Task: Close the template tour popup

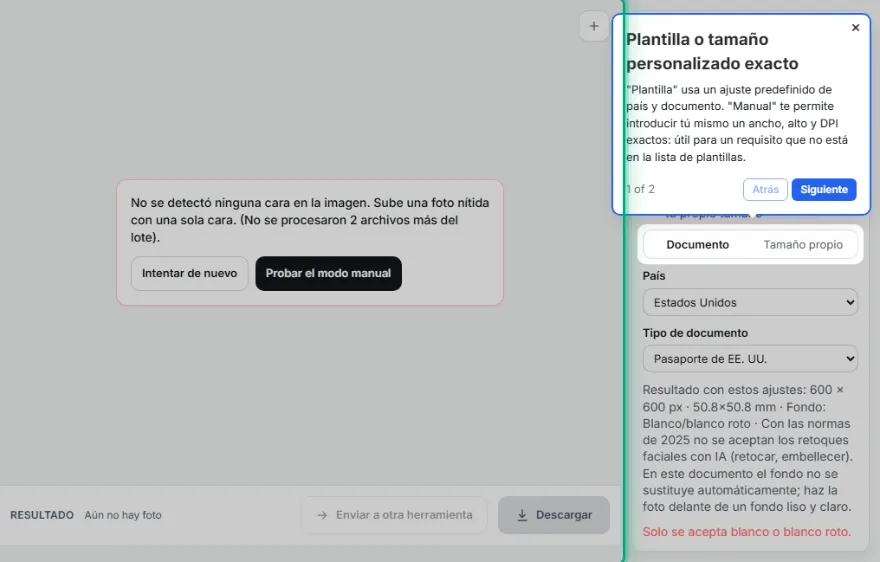Action: coord(855,28)
